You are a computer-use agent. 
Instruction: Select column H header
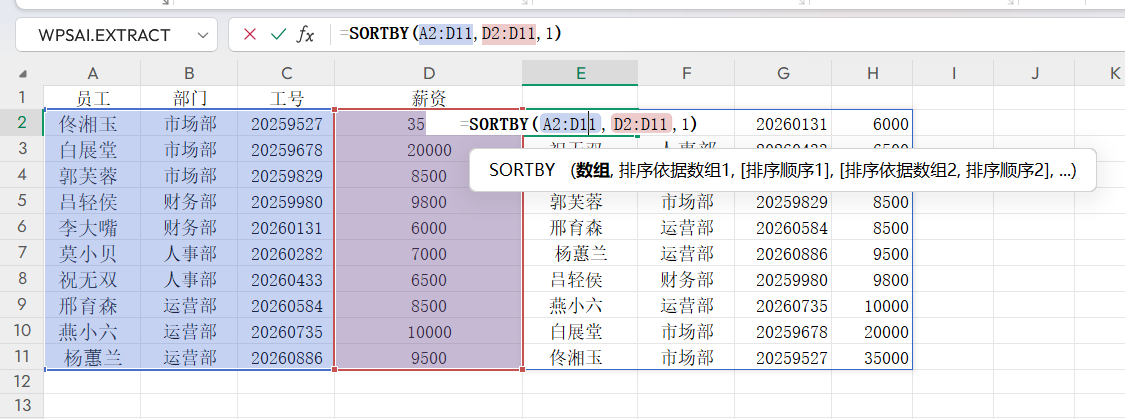[872, 72]
